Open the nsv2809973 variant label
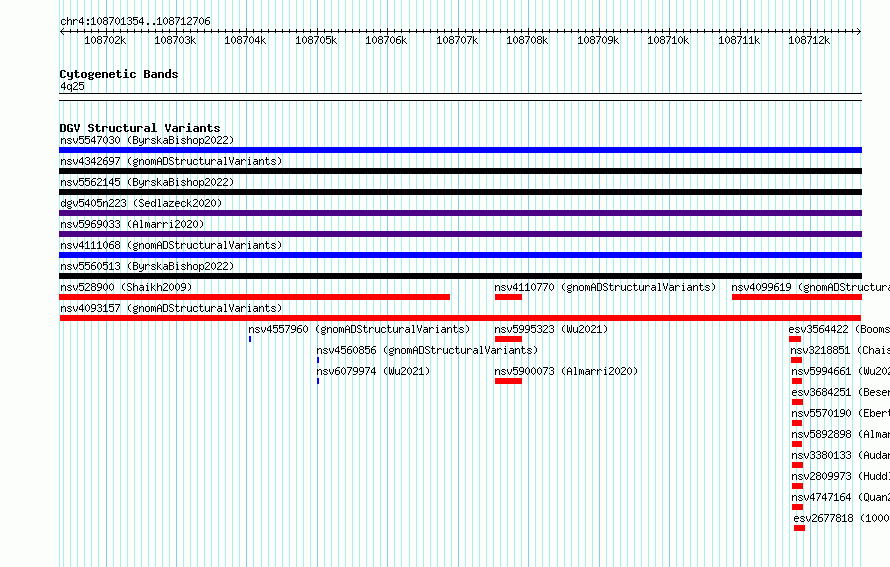890x567 pixels. 841,476
